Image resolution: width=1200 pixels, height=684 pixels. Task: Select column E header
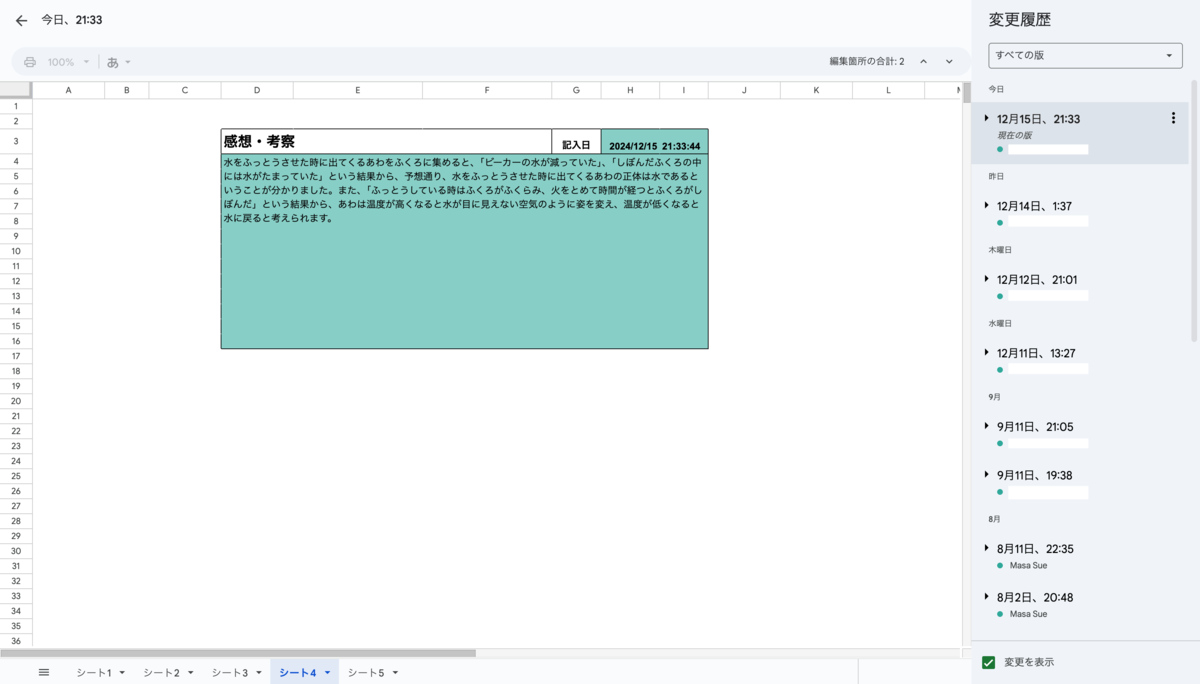pyautogui.click(x=357, y=90)
